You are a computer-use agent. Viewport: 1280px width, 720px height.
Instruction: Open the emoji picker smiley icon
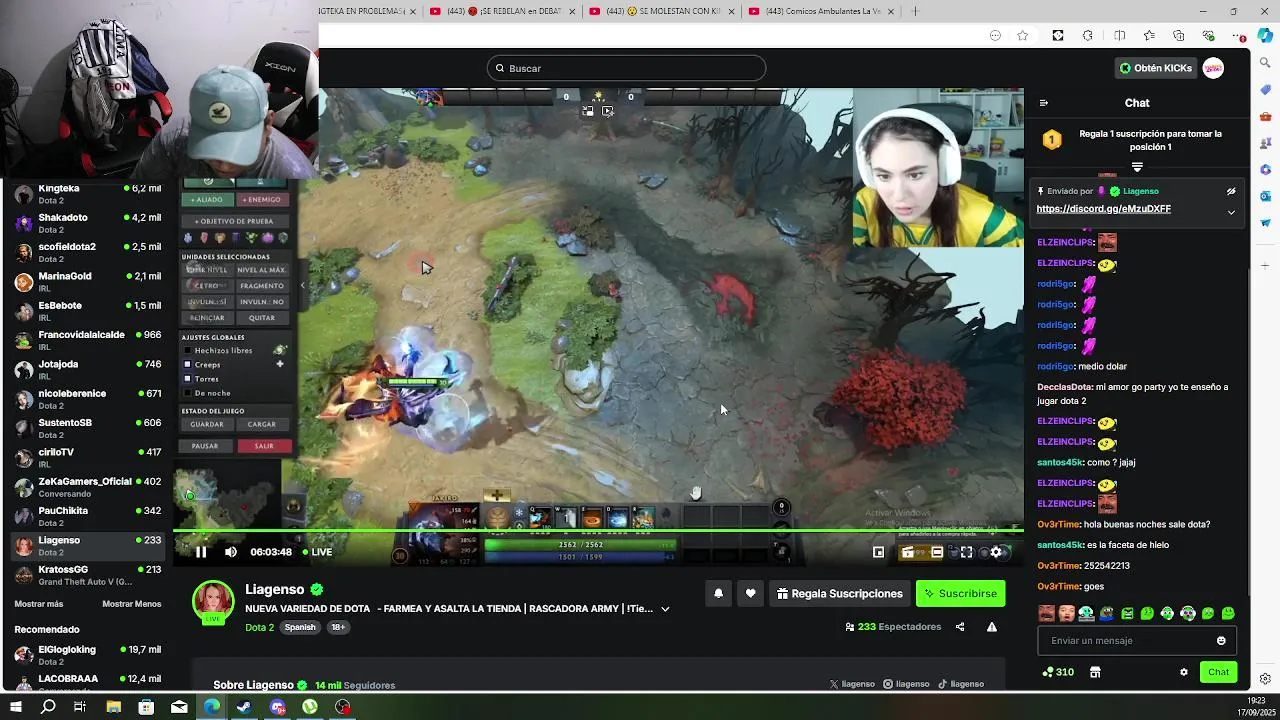click(x=1221, y=641)
